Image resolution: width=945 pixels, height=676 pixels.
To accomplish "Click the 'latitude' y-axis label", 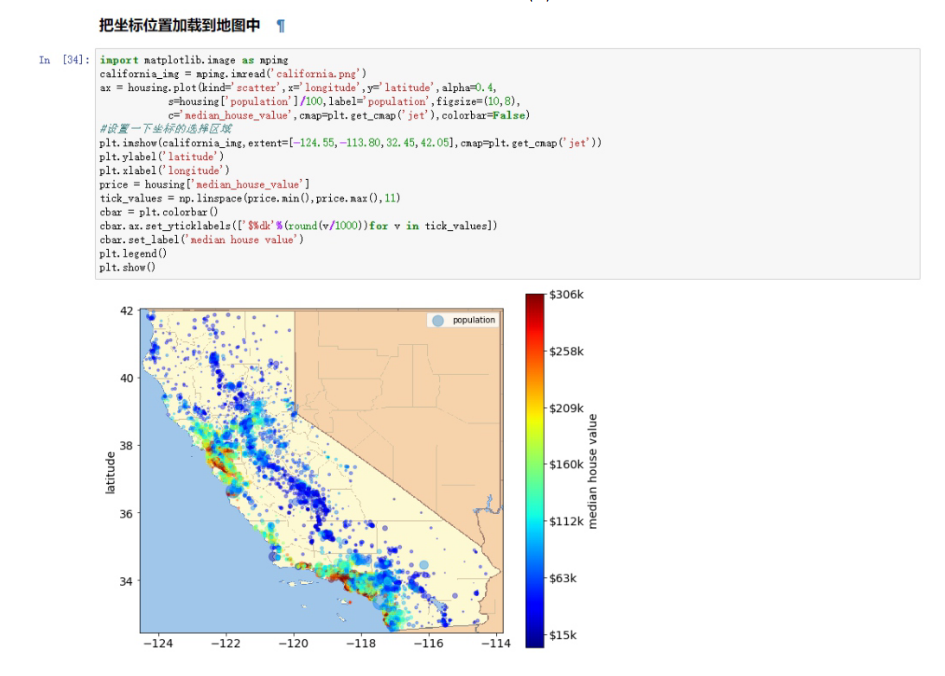I will tap(110, 473).
